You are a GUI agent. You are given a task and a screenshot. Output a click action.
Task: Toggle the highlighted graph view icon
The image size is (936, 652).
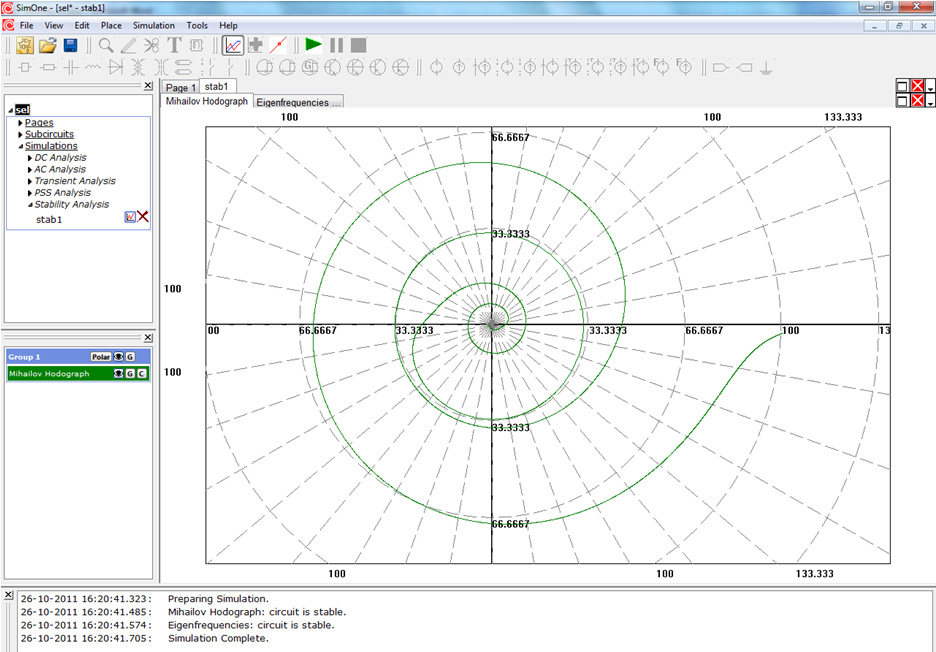(233, 45)
